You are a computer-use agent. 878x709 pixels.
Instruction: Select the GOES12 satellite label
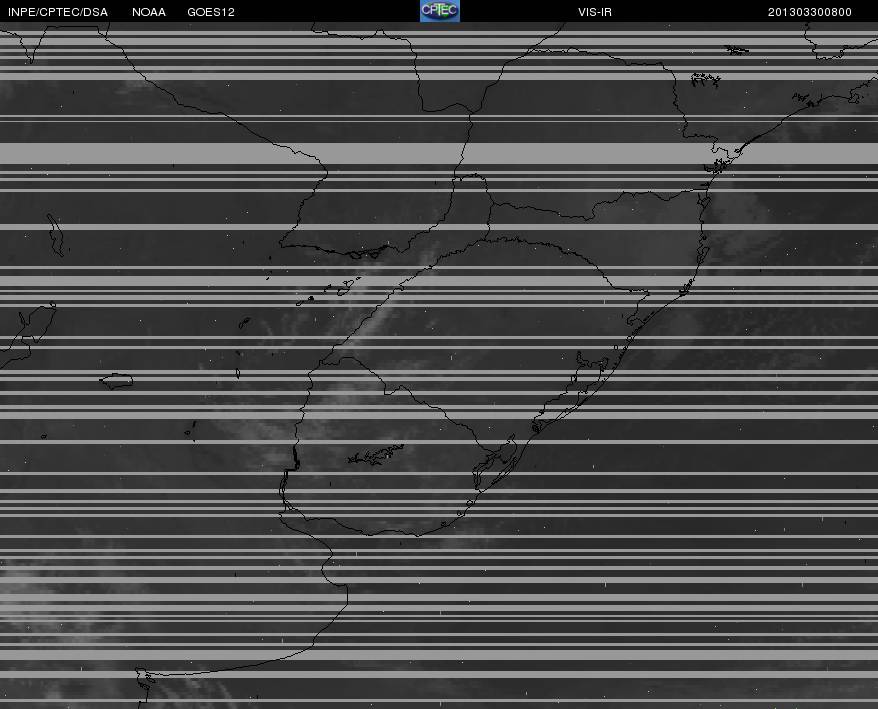211,12
